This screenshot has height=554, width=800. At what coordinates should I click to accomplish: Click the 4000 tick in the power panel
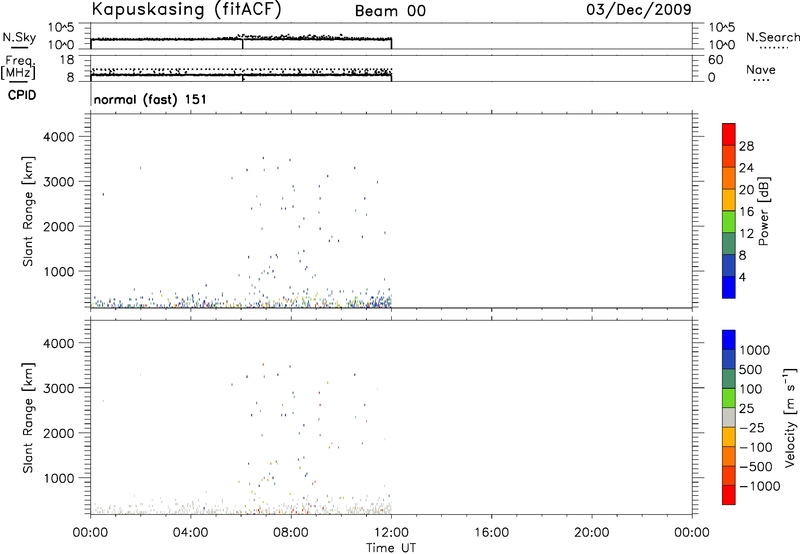pos(58,137)
